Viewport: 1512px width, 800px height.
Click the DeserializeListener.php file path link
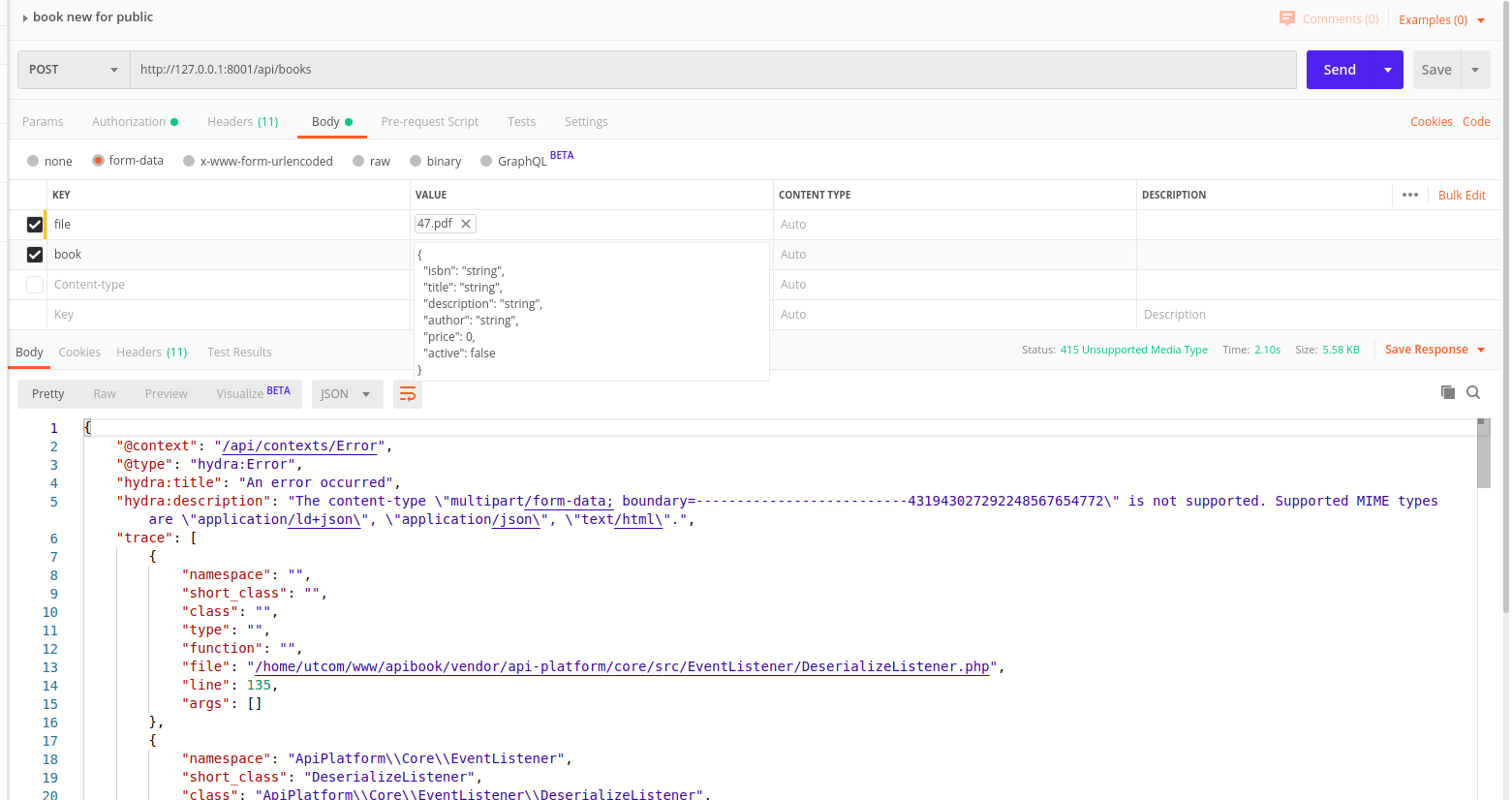coord(622,667)
